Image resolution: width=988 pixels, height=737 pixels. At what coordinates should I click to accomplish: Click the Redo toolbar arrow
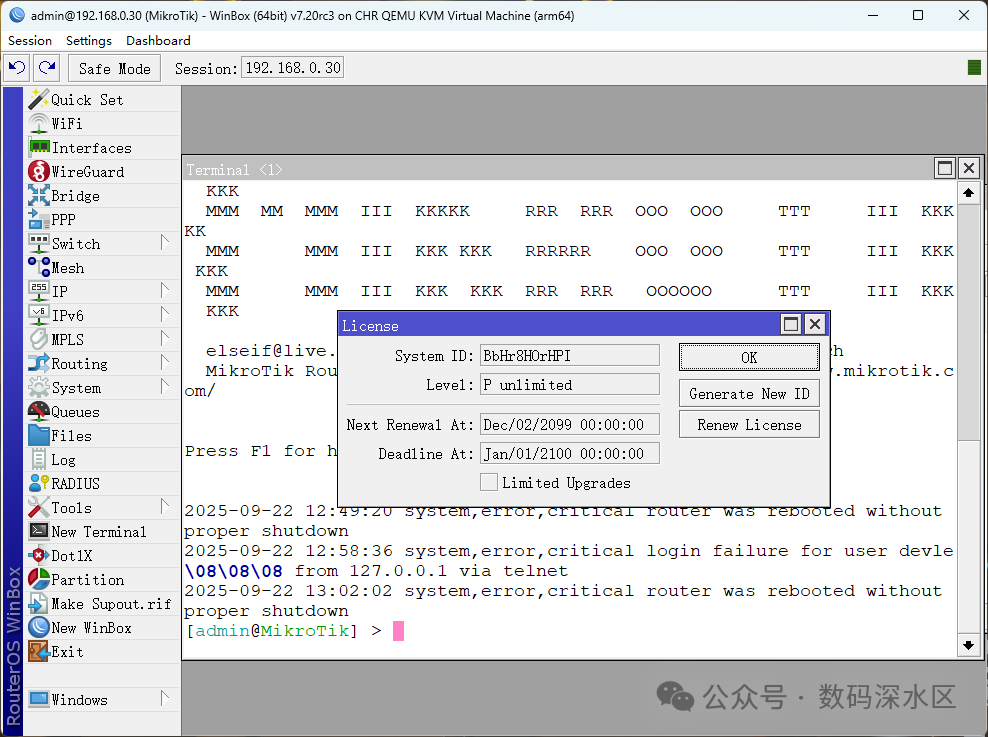[x=47, y=67]
